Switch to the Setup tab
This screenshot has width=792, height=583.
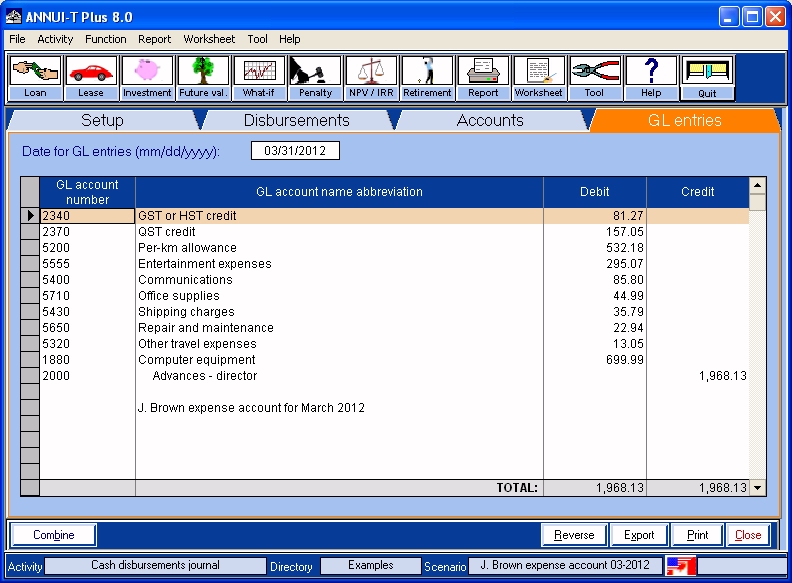tap(103, 120)
